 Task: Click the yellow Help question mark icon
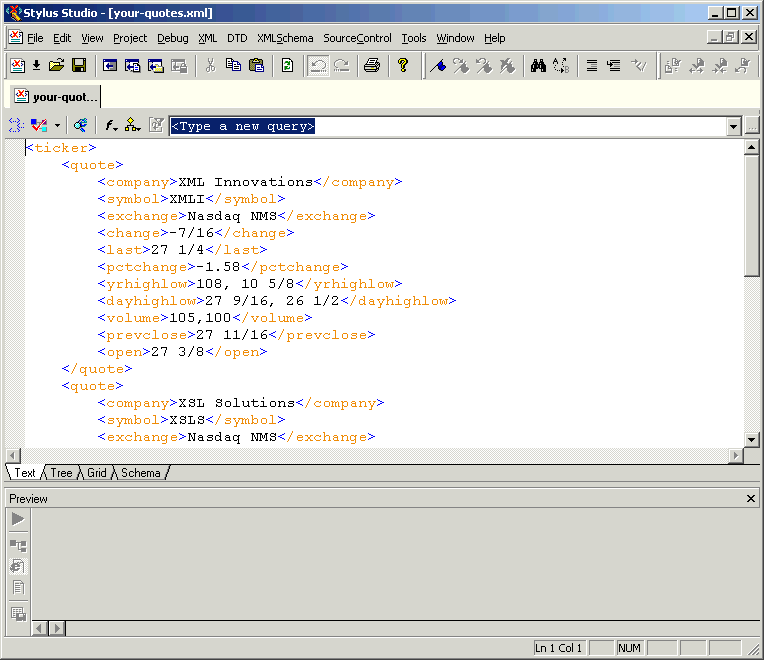tap(403, 66)
